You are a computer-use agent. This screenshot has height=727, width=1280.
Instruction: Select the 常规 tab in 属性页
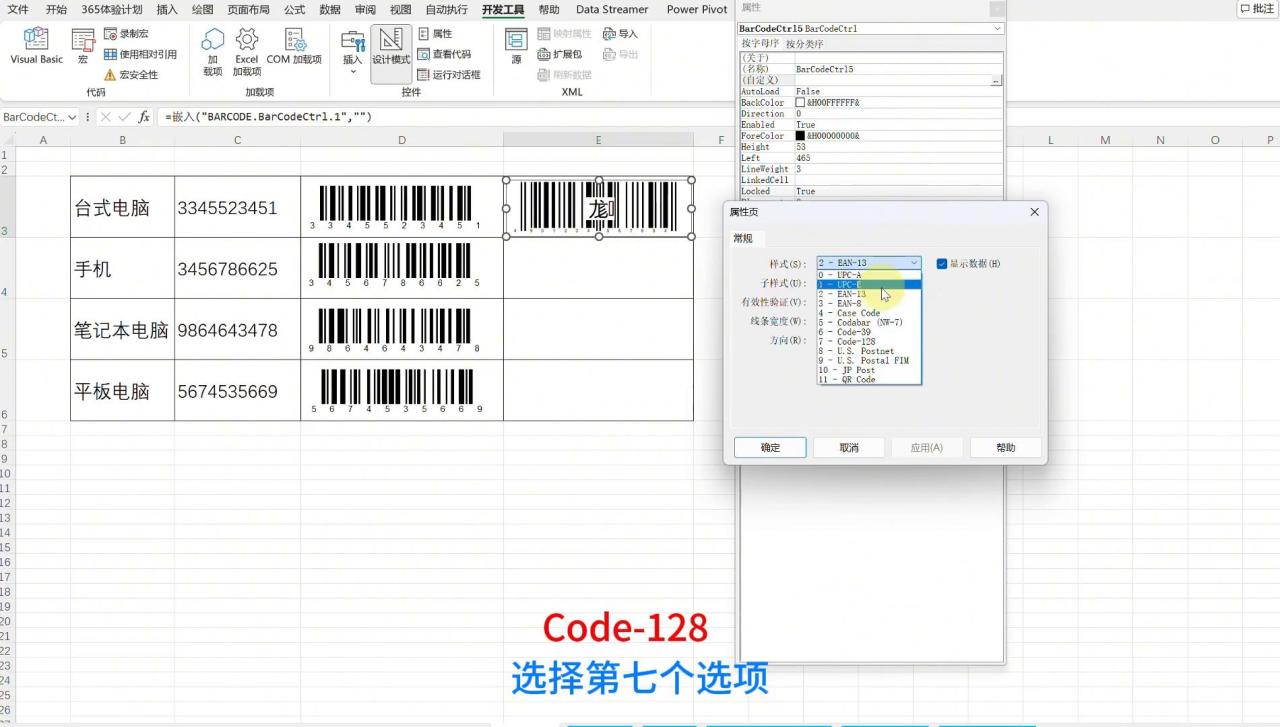(x=743, y=238)
